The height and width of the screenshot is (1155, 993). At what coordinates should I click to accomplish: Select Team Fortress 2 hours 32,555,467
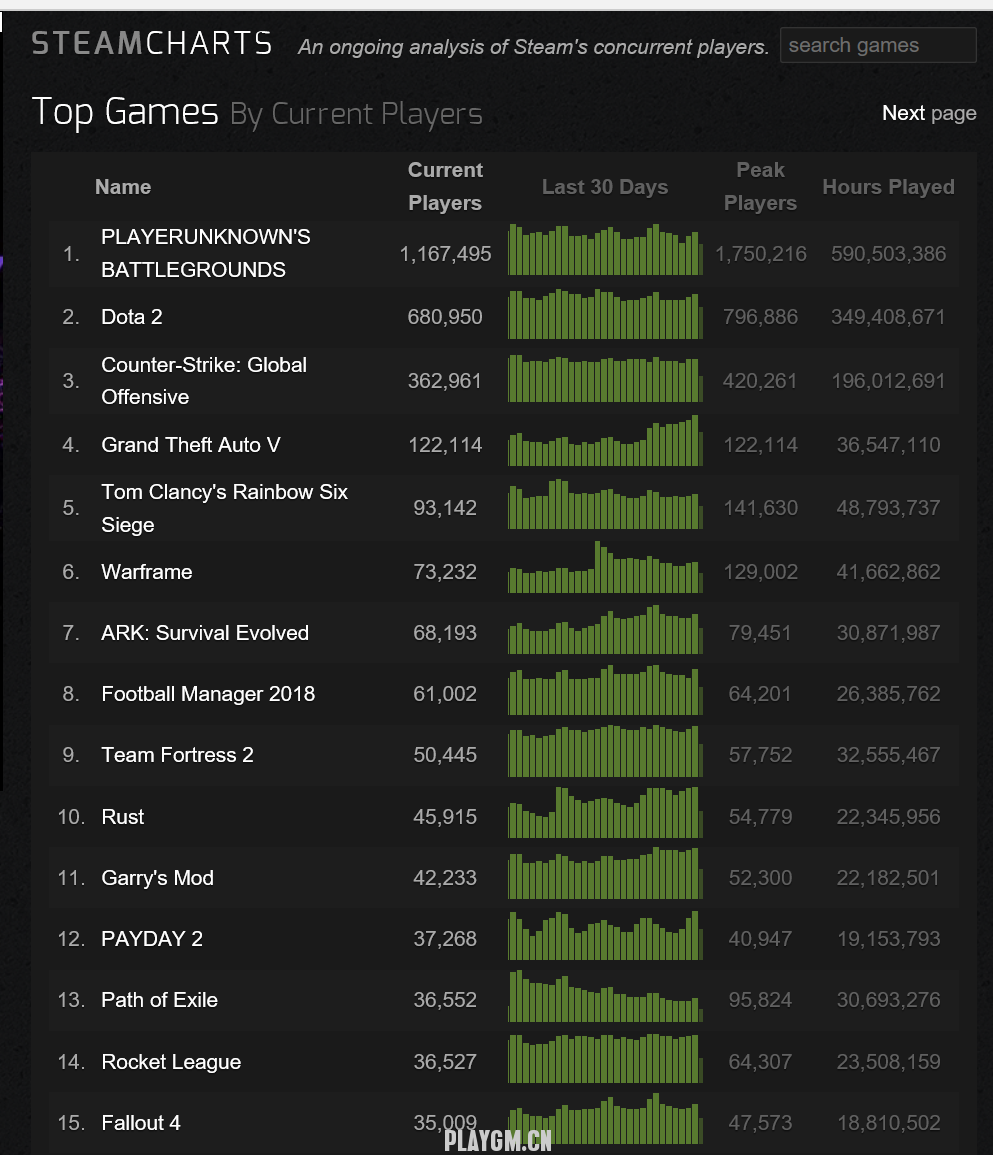click(x=888, y=755)
